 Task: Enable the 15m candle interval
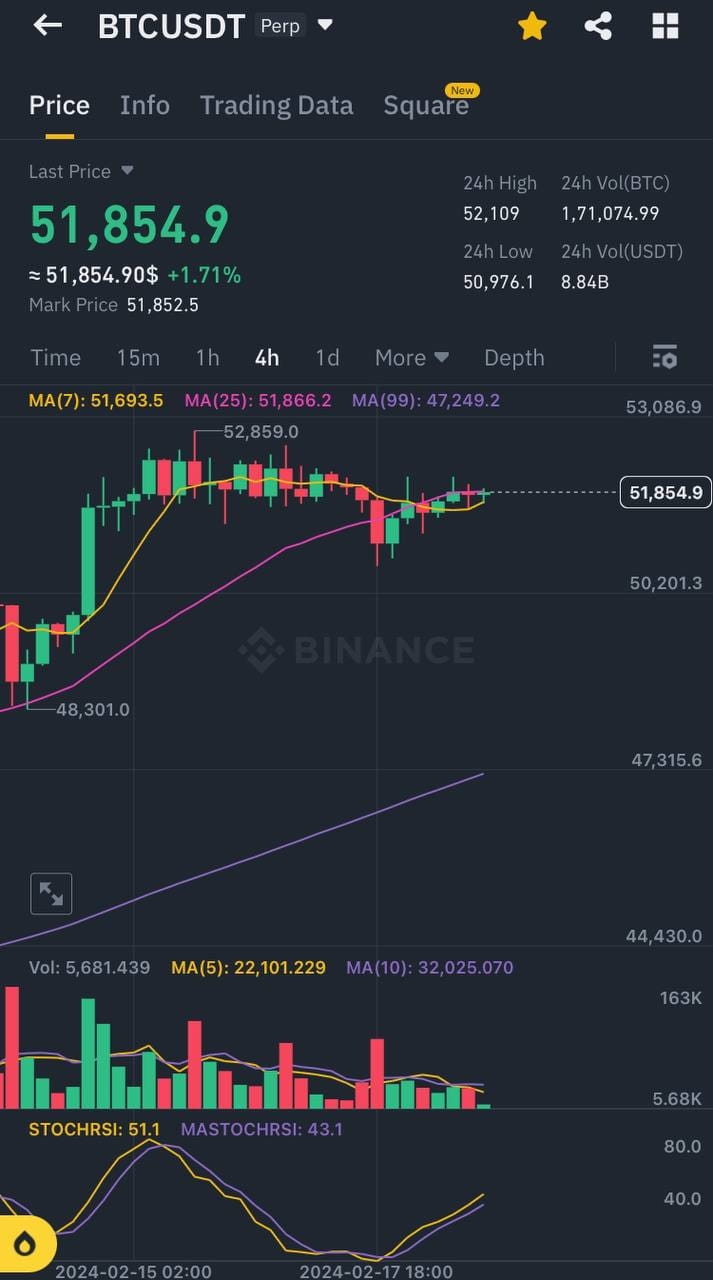138,357
